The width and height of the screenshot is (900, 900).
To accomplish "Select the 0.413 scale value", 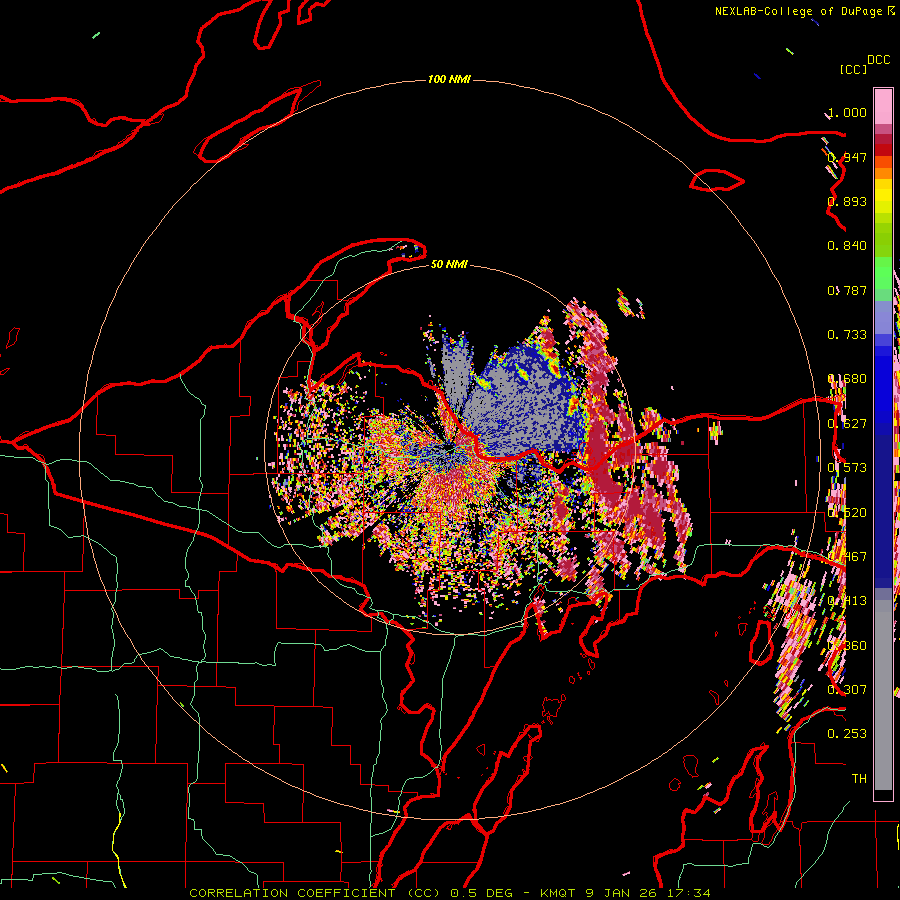I will click(x=847, y=601).
